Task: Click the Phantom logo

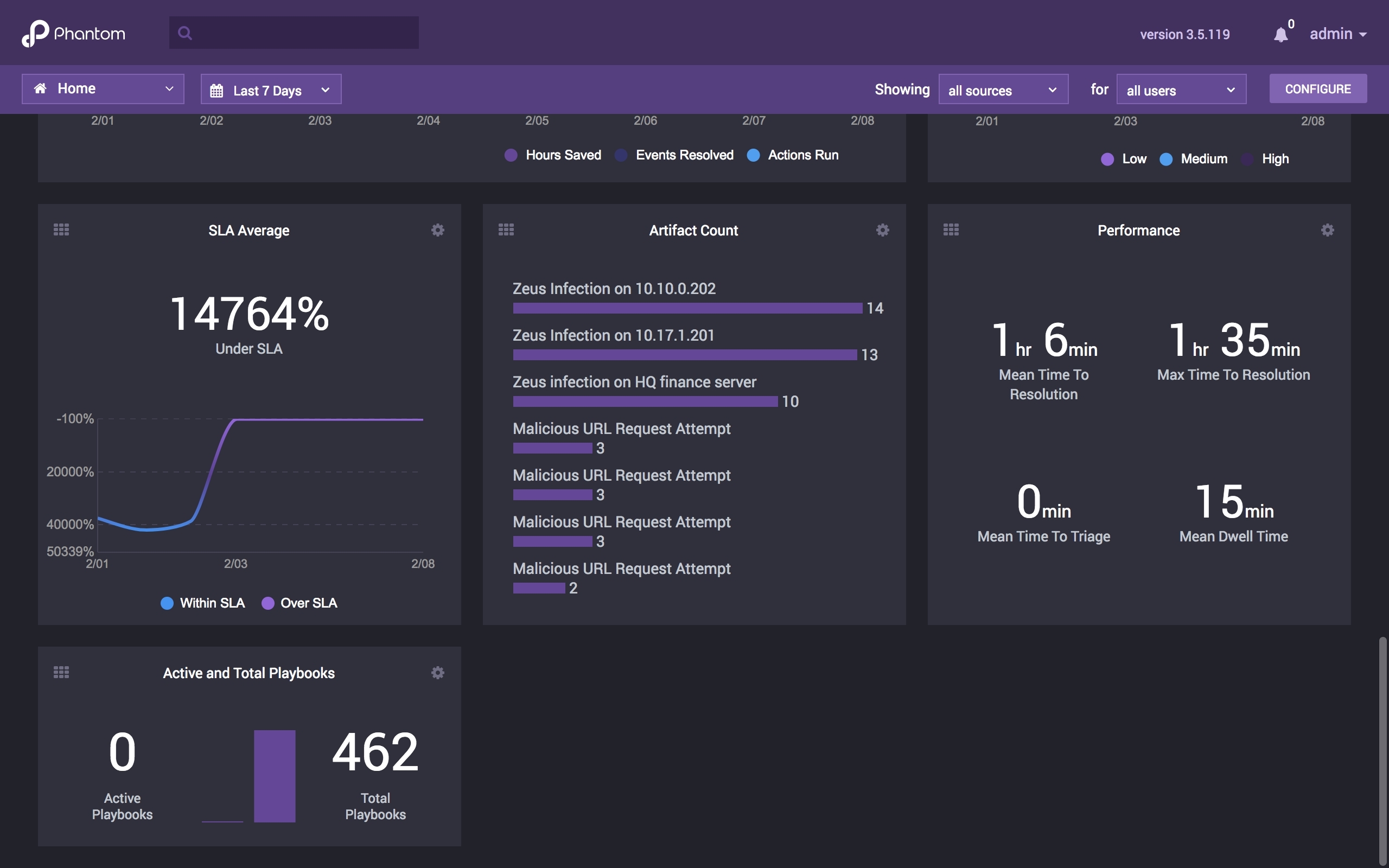Action: pyautogui.click(x=73, y=33)
